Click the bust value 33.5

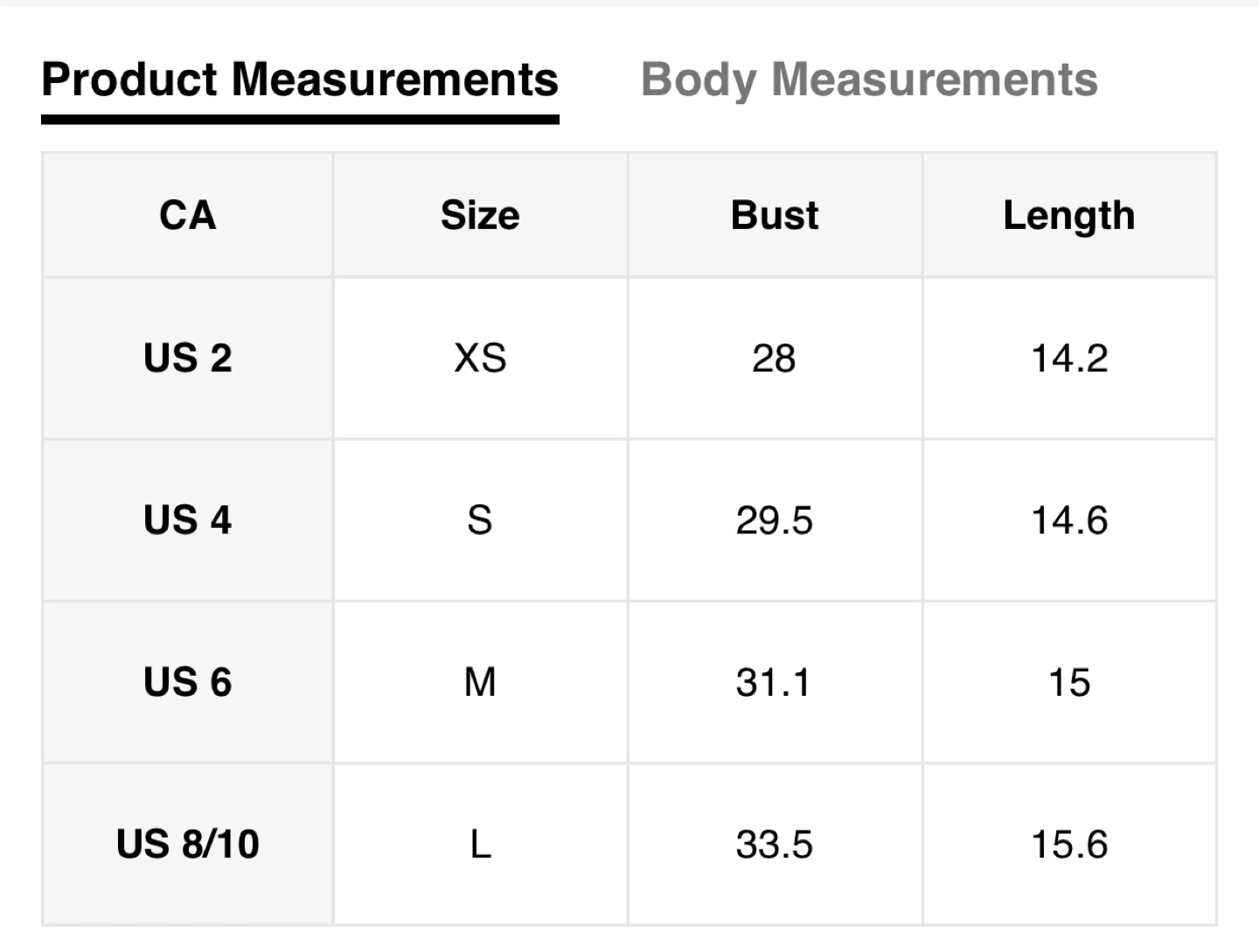pyautogui.click(x=775, y=844)
